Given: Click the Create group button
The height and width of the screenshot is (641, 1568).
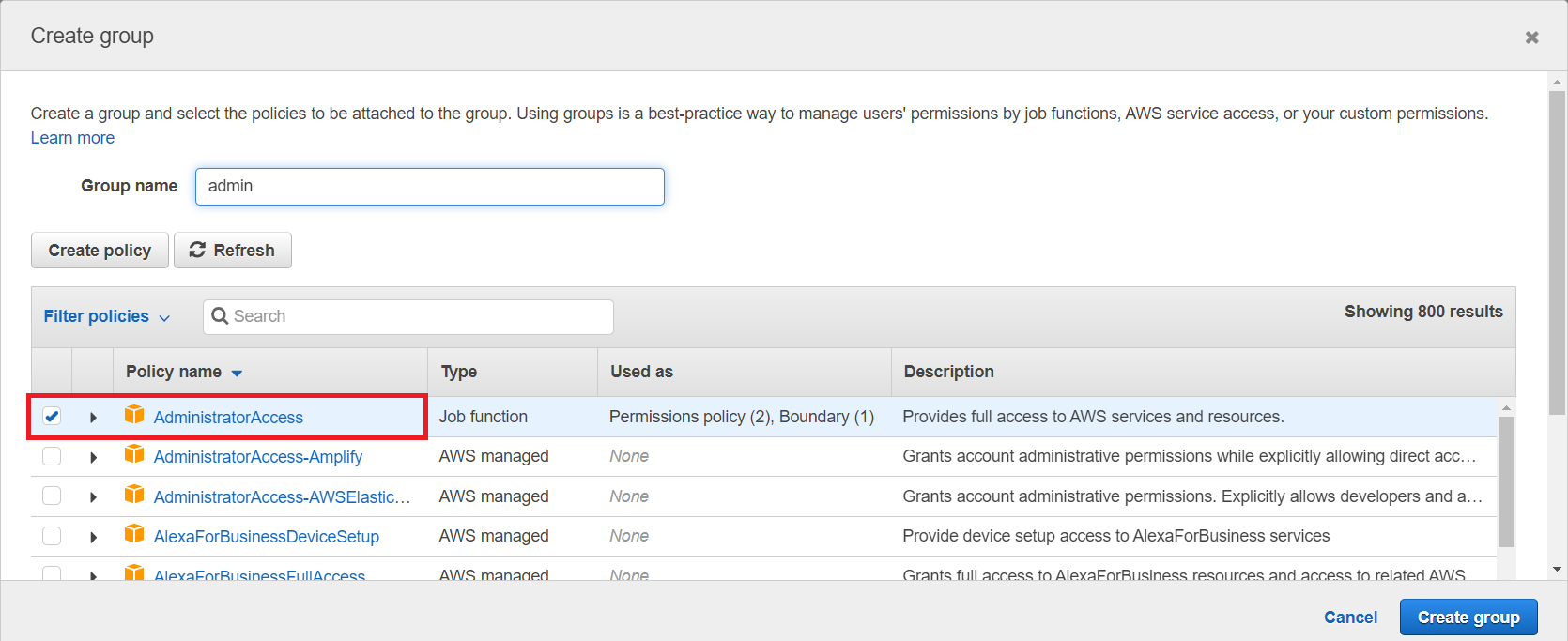Looking at the screenshot, I should (1468, 617).
